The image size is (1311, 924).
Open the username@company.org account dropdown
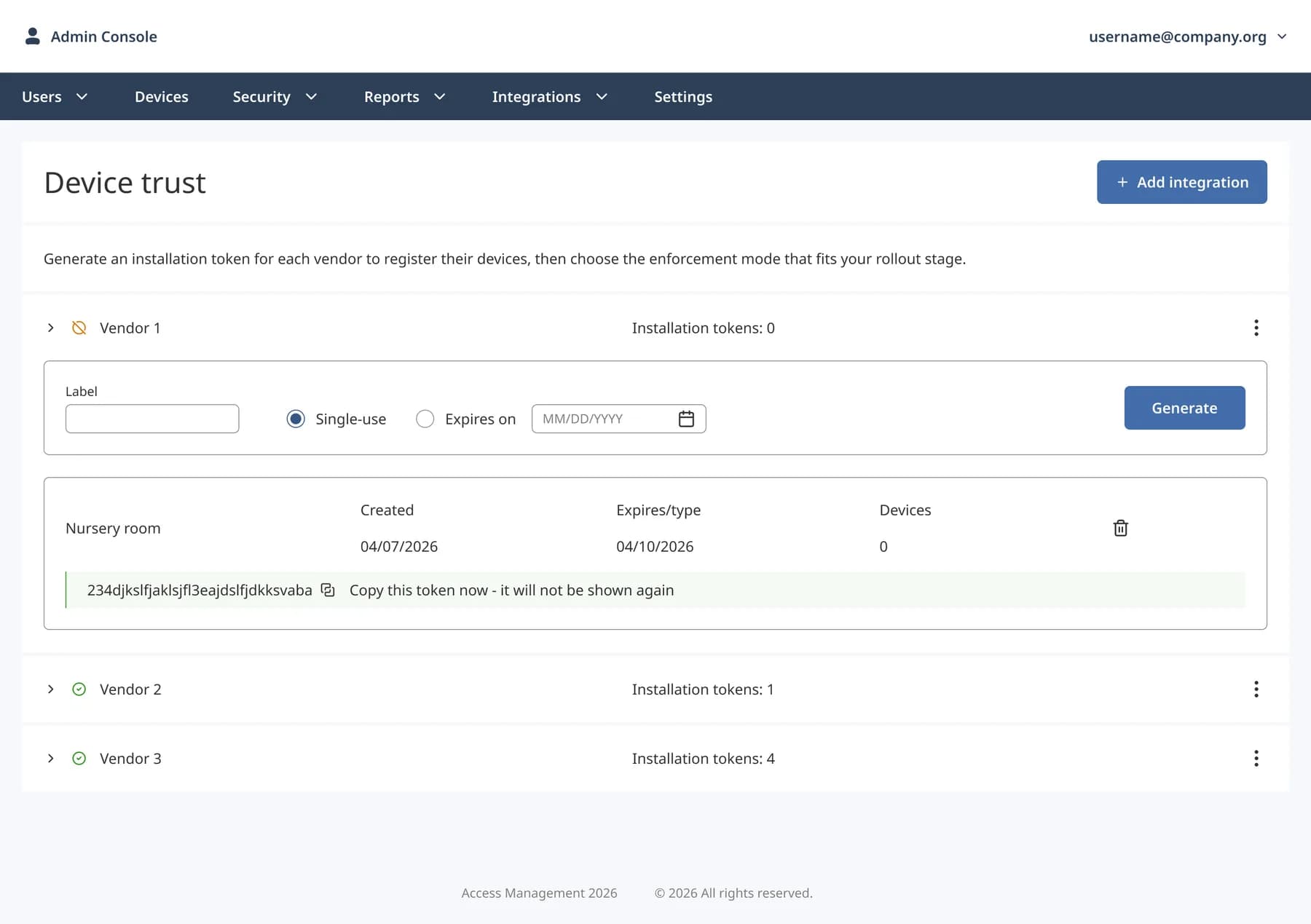click(1187, 36)
